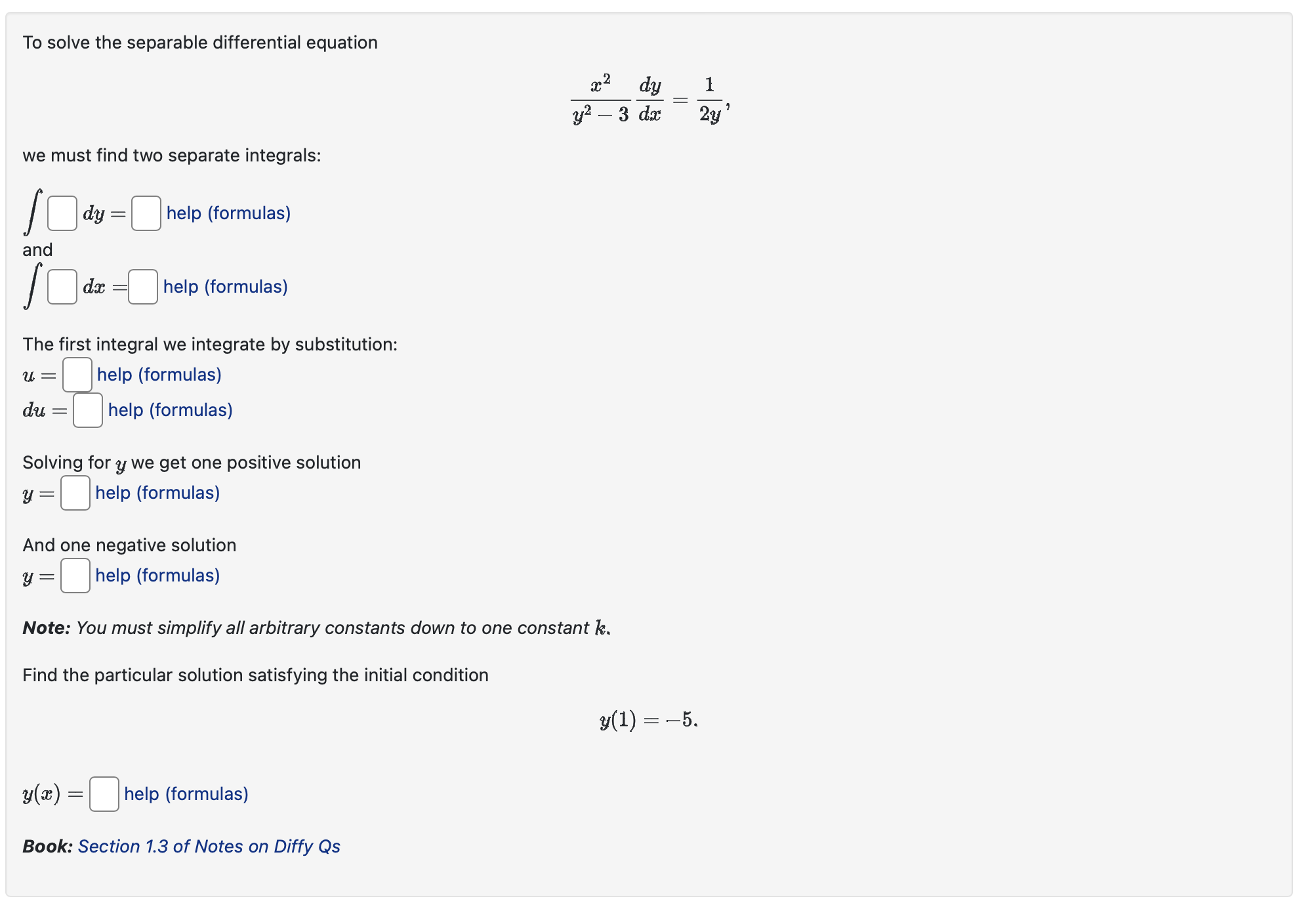Open help formulas for the negative solution
Image resolution: width=1316 pixels, height=907 pixels.
click(x=157, y=576)
